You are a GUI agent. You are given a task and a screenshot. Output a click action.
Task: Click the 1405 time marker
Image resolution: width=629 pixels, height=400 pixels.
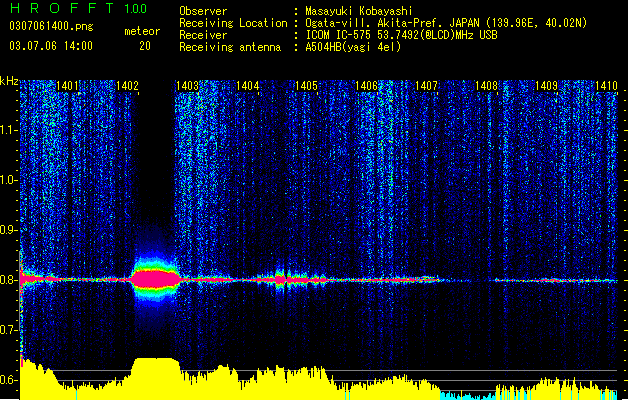[306, 86]
